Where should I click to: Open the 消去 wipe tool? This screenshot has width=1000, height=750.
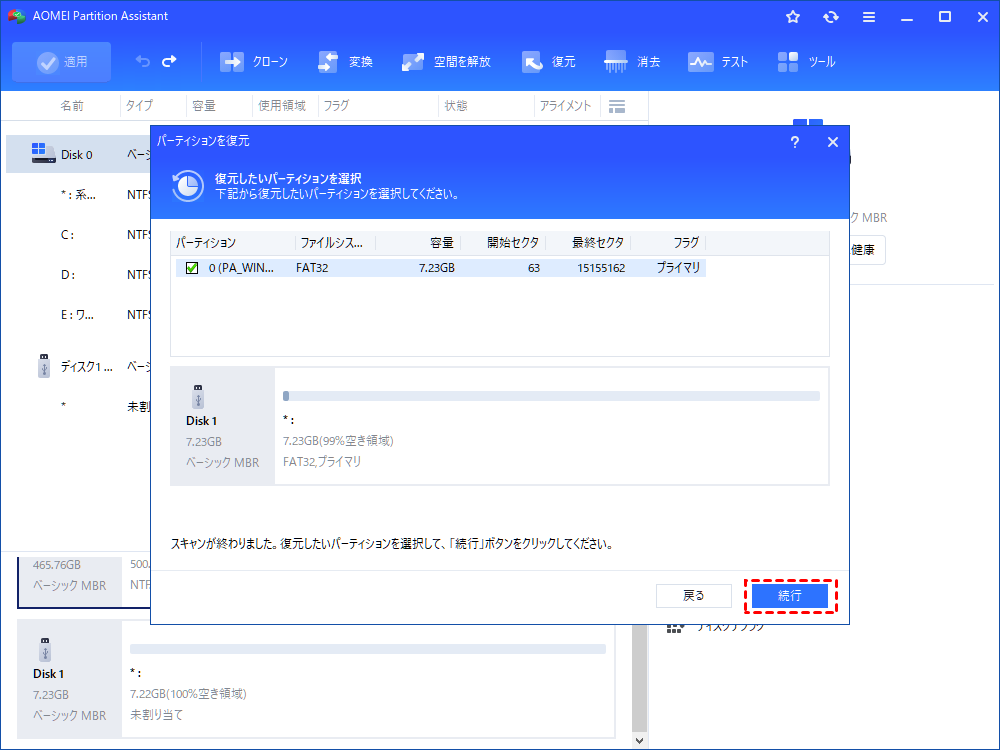pyautogui.click(x=632, y=62)
